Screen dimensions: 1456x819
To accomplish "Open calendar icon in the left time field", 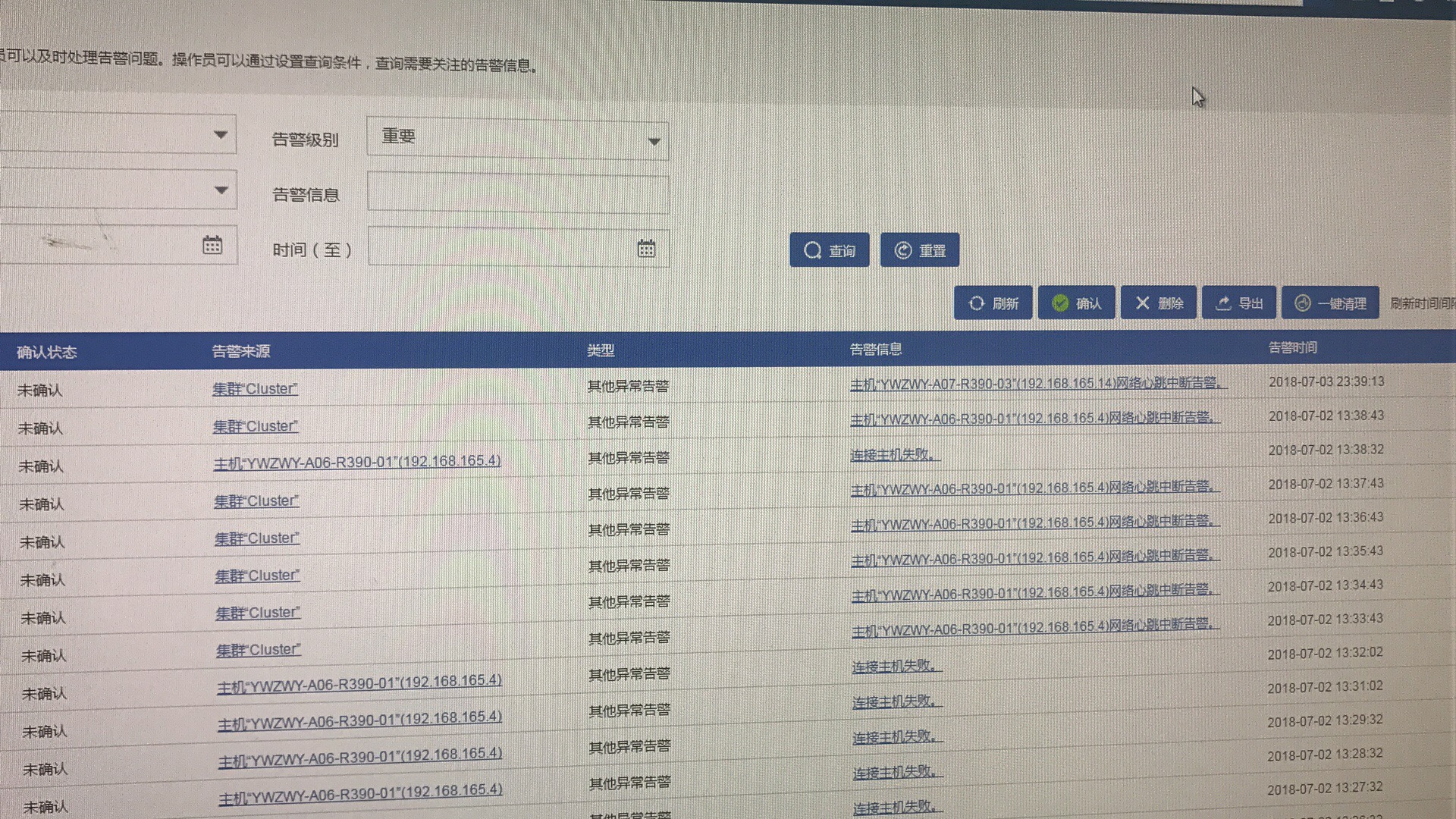I will click(x=212, y=245).
